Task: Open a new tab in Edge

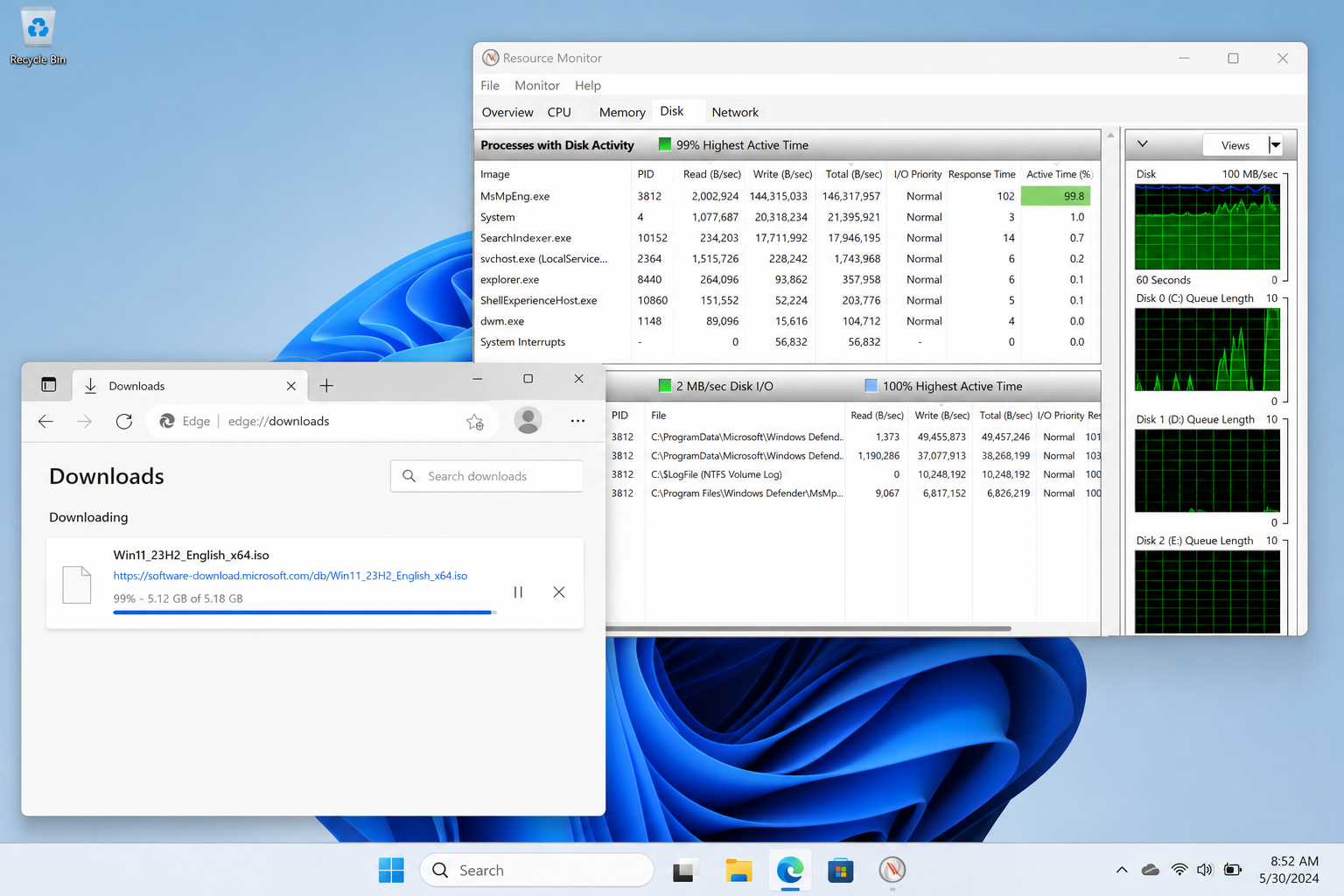Action: pos(326,386)
